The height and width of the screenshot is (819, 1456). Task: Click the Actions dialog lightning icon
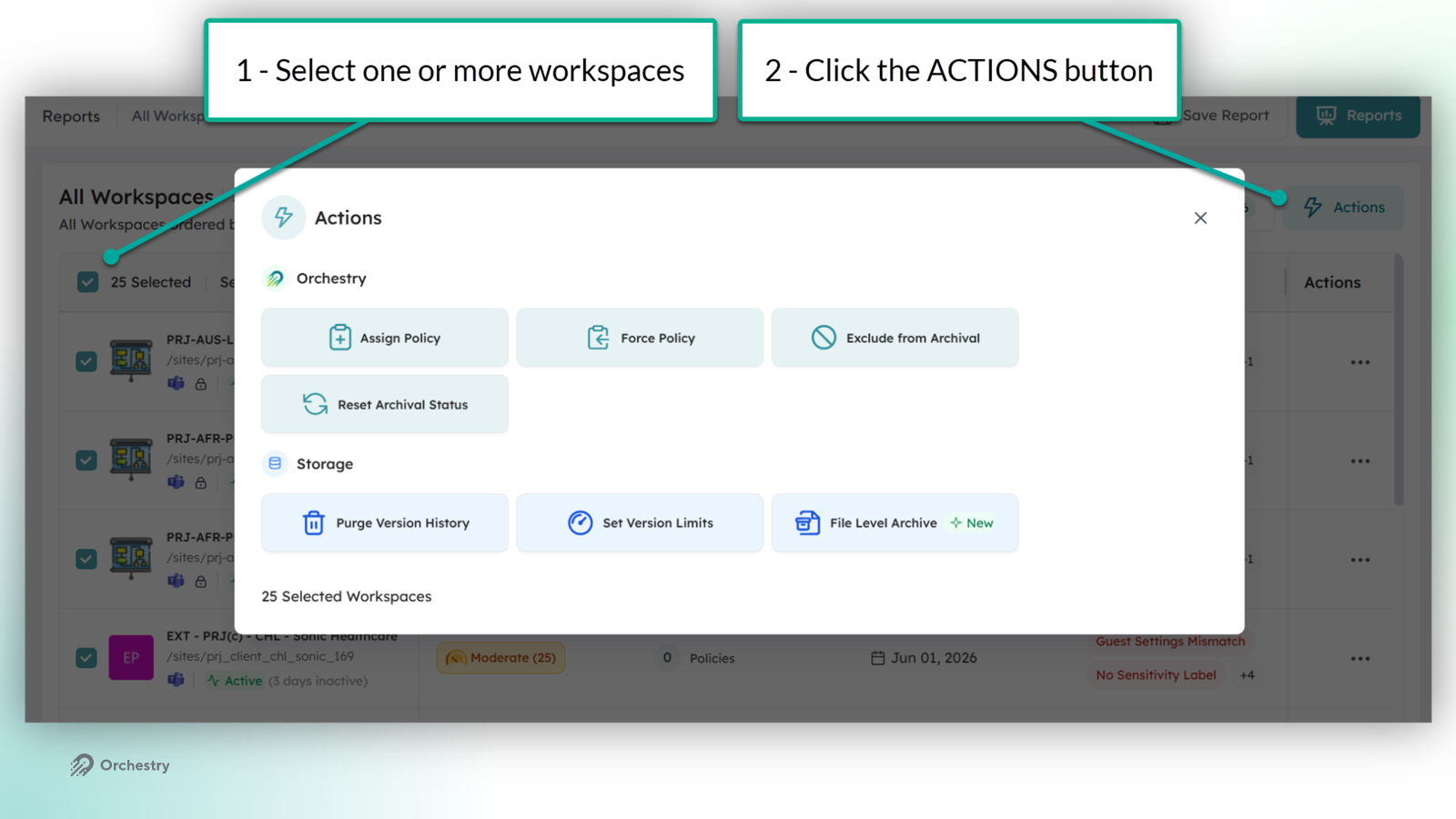tap(284, 217)
